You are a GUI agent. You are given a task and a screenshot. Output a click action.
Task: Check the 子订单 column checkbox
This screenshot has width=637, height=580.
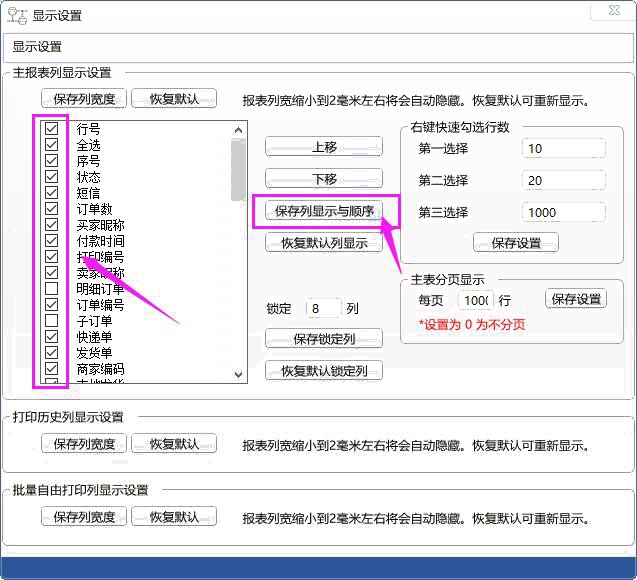[x=51, y=321]
